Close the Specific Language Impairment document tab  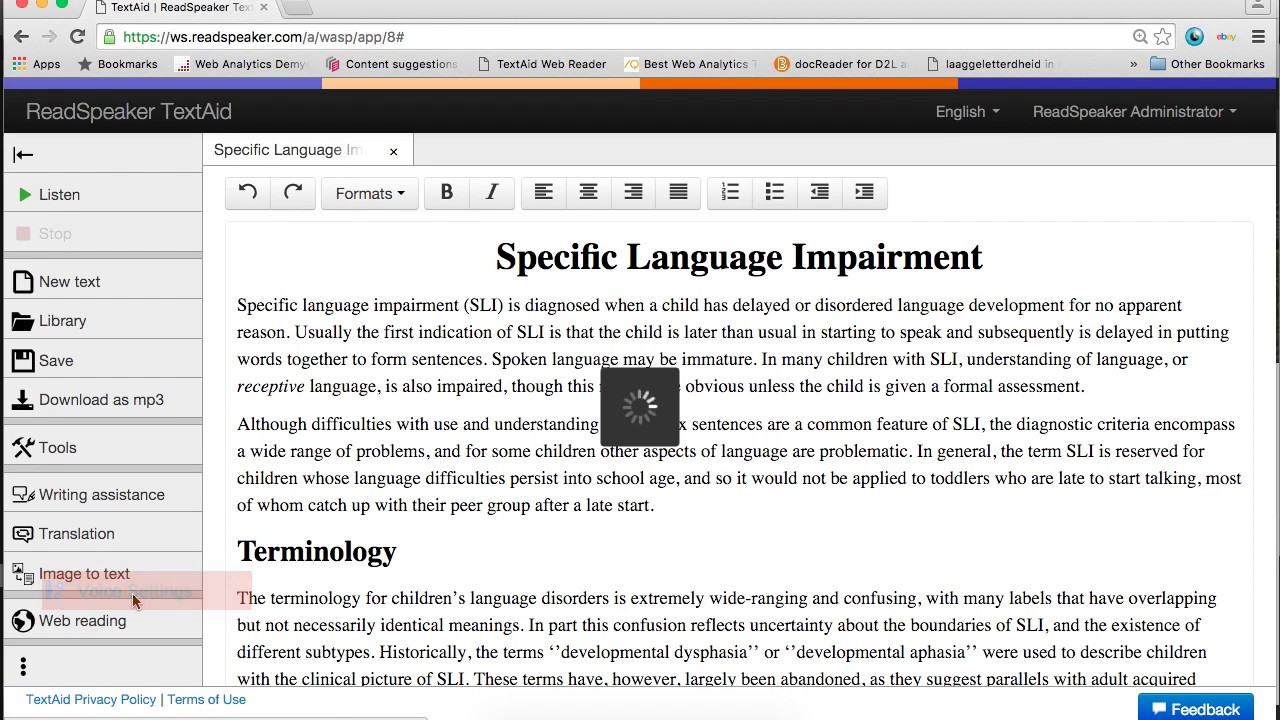[393, 151]
